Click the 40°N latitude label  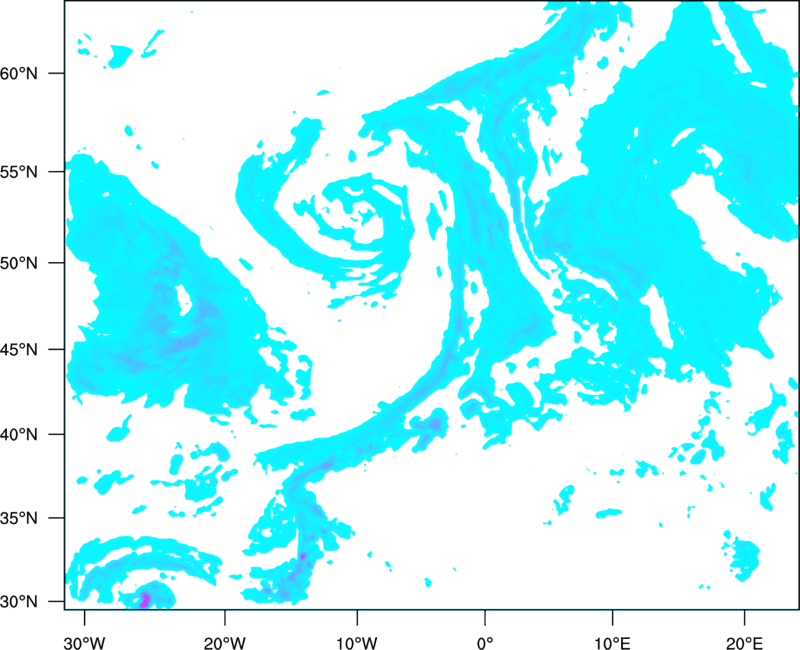tap(19, 435)
